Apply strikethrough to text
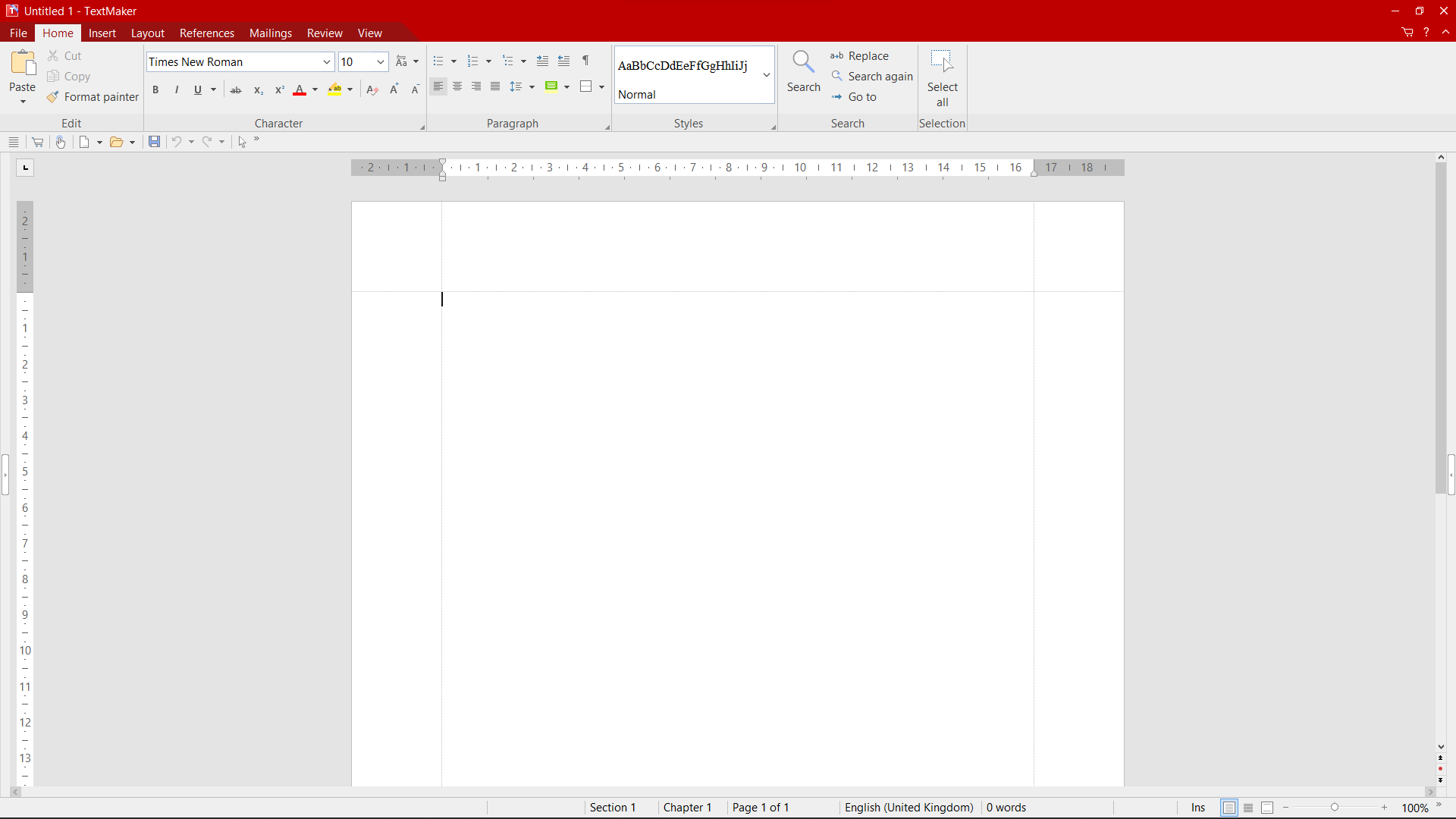The height and width of the screenshot is (819, 1456). point(236,89)
